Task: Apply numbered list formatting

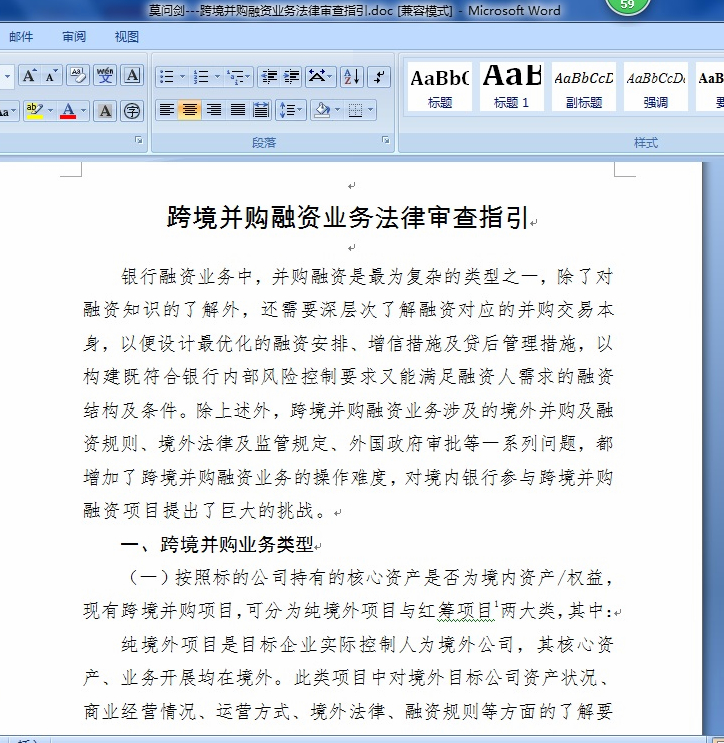Action: click(201, 76)
